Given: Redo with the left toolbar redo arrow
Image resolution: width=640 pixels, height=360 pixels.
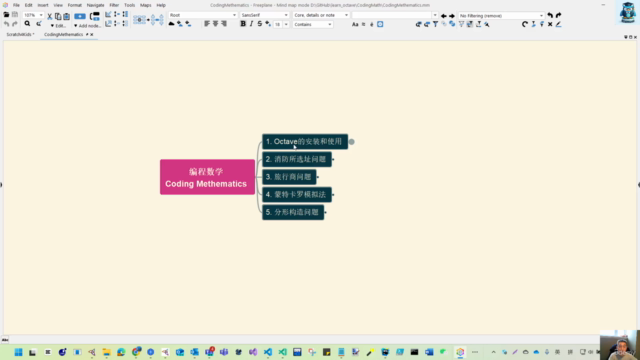Looking at the screenshot, I should click(x=15, y=24).
